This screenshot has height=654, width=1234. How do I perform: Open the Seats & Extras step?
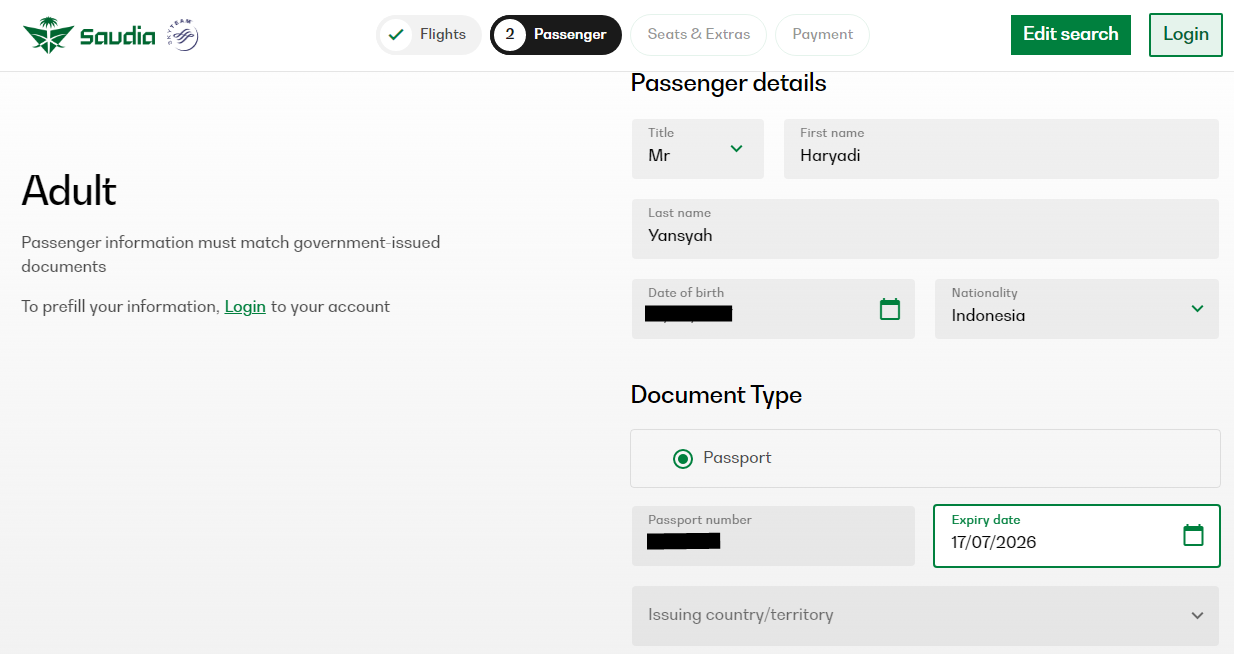click(698, 35)
